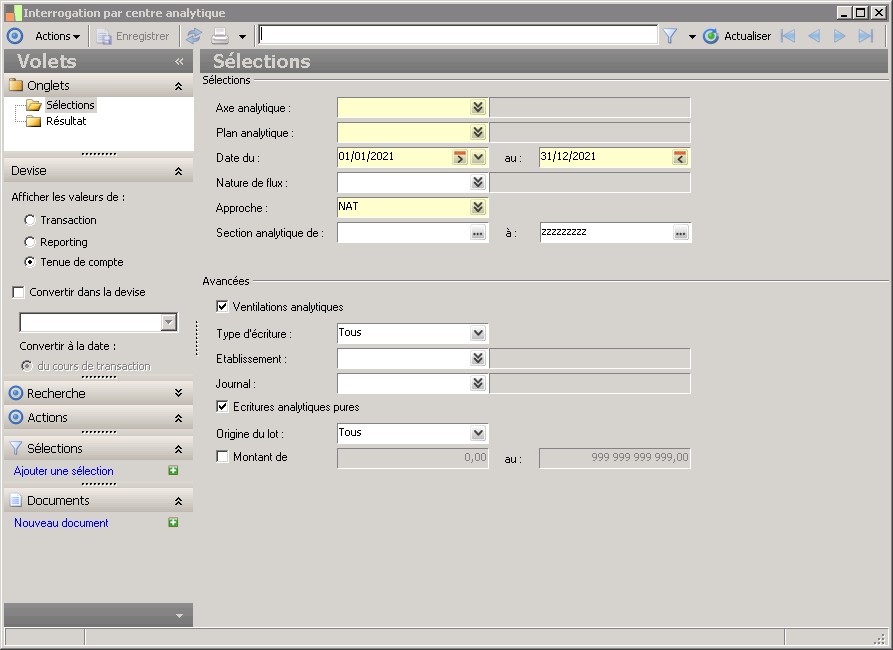The image size is (893, 650).
Task: Click the printer icon in toolbar
Action: pyautogui.click(x=219, y=36)
